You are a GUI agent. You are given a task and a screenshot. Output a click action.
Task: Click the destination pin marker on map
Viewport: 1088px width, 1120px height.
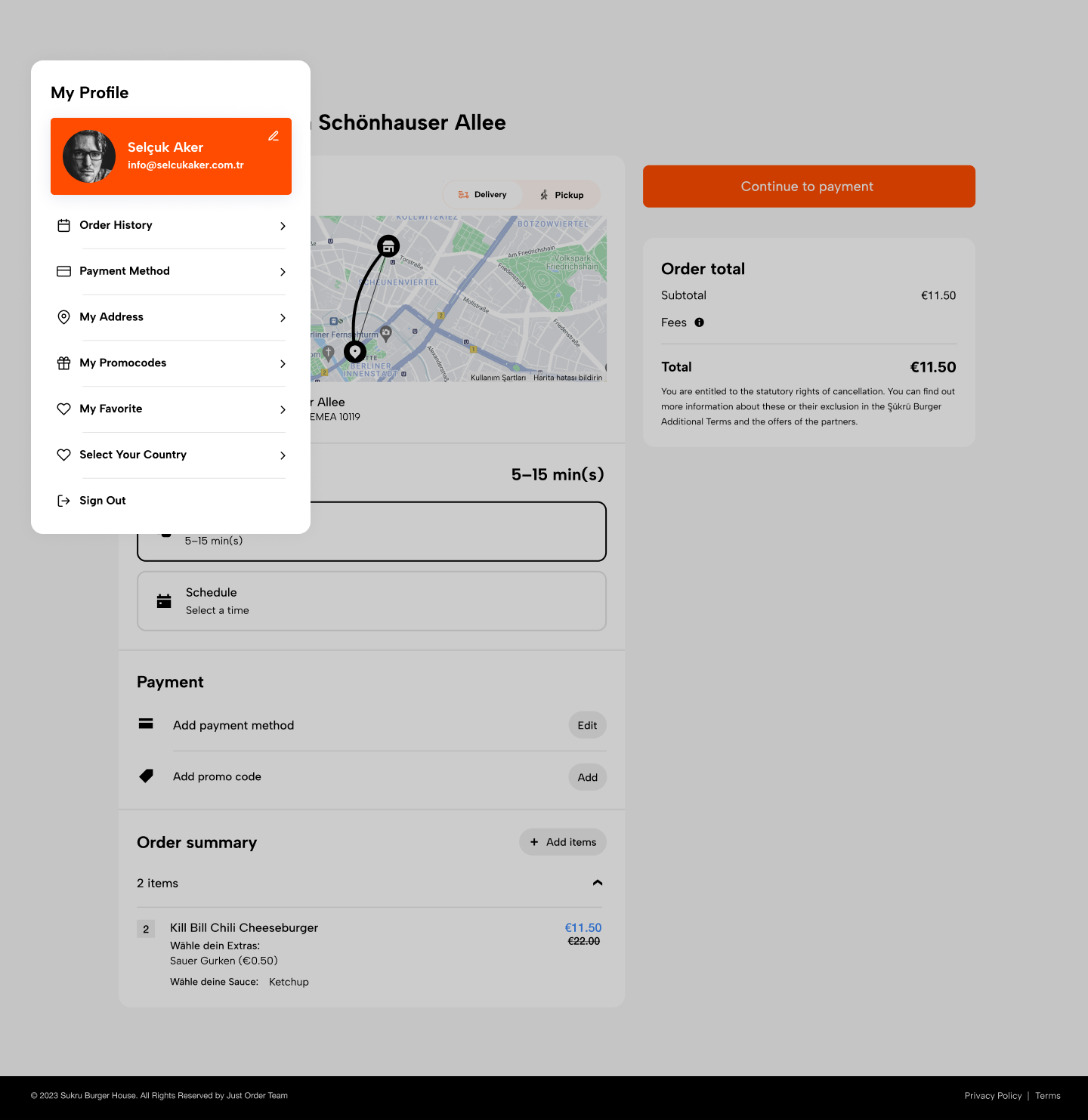[355, 352]
